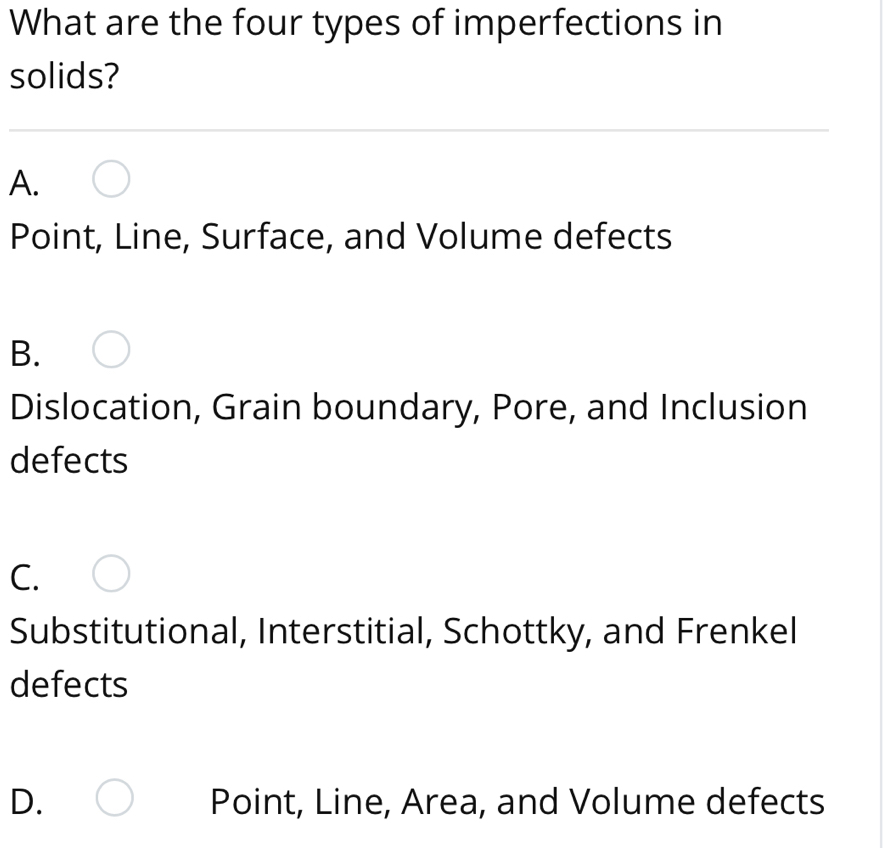Click the 'Point, Line, Area, and Volume defects' answer text

[x=517, y=801]
